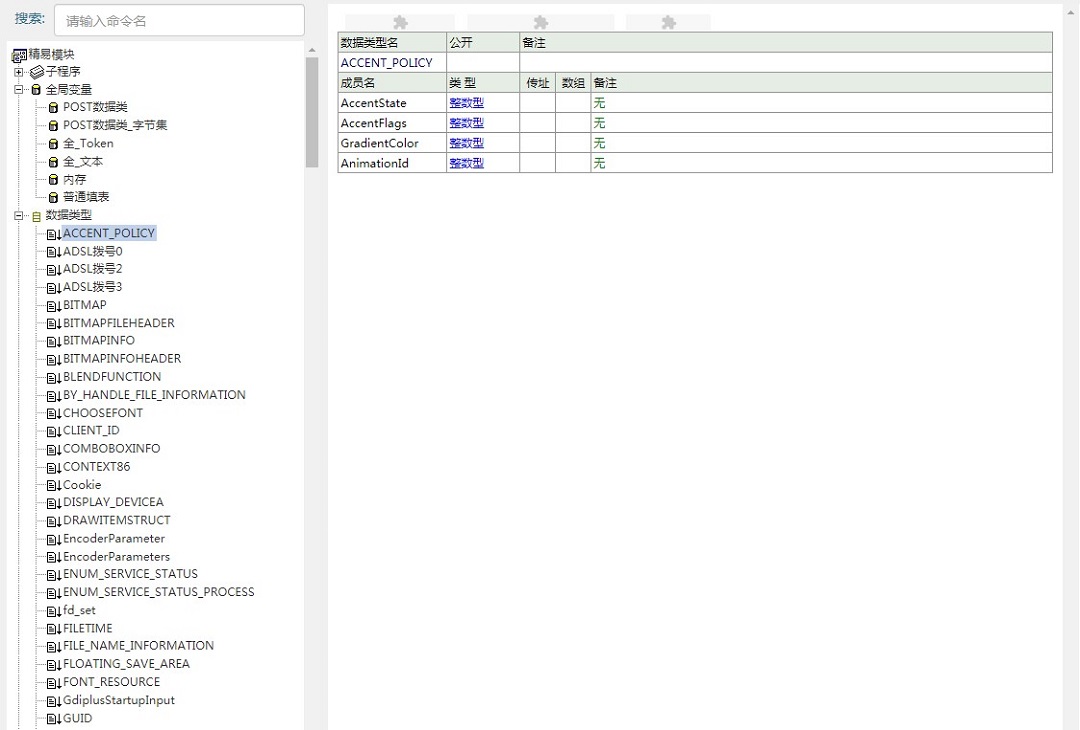Click the 全局变量 database icon
Screen dimensions: 1080x730
pos(37,90)
